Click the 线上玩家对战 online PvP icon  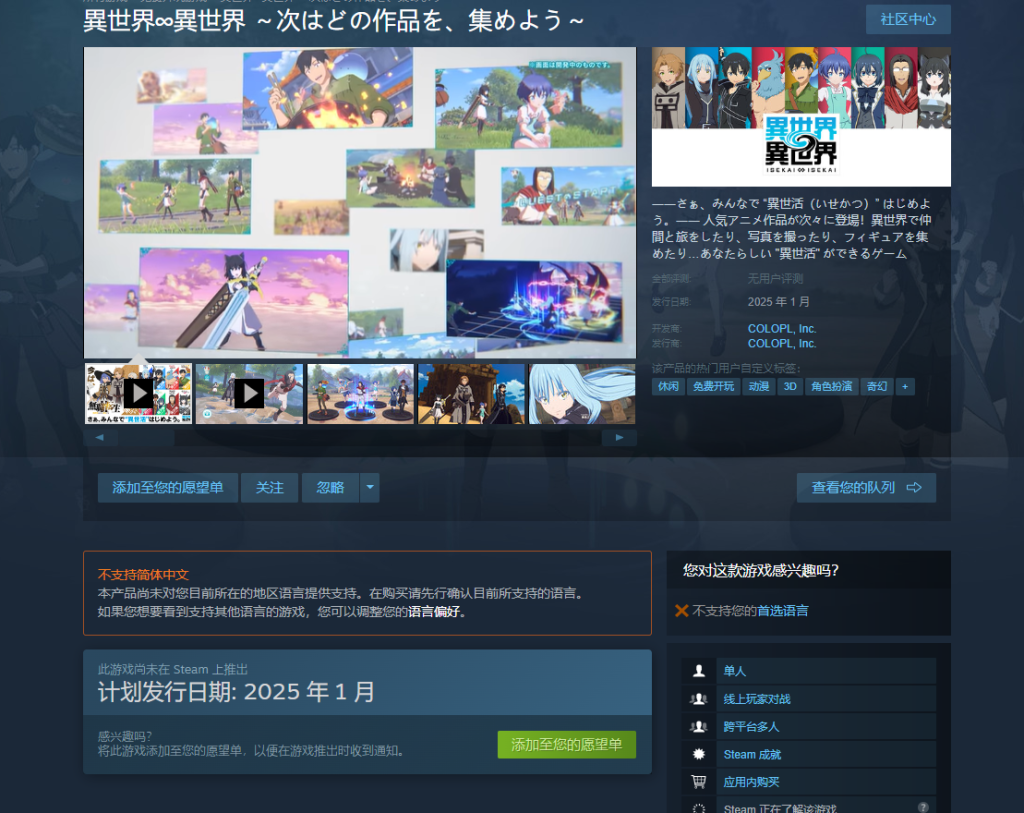click(x=699, y=699)
